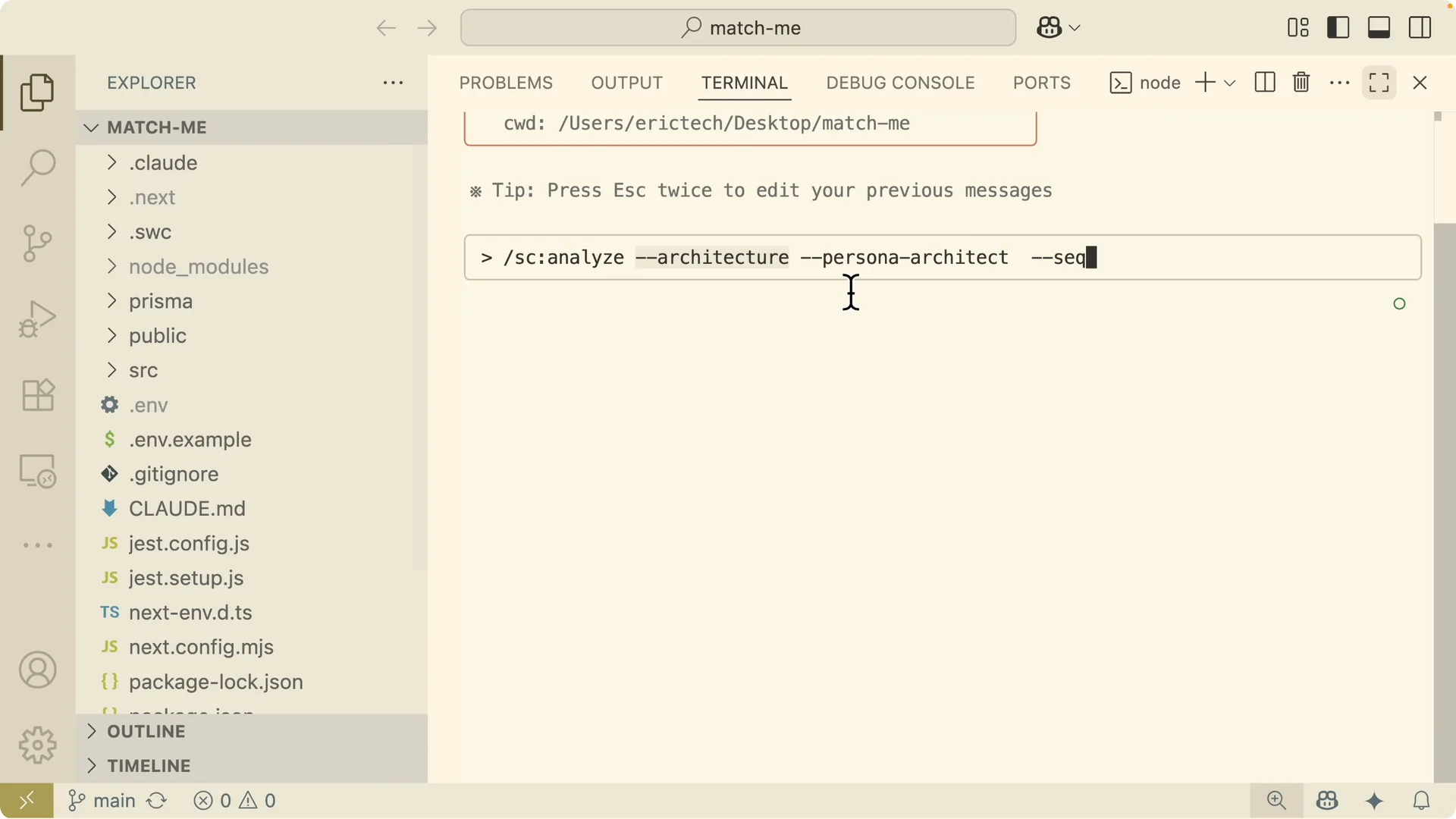Open the next-env.d.ts file

[x=252, y=613]
